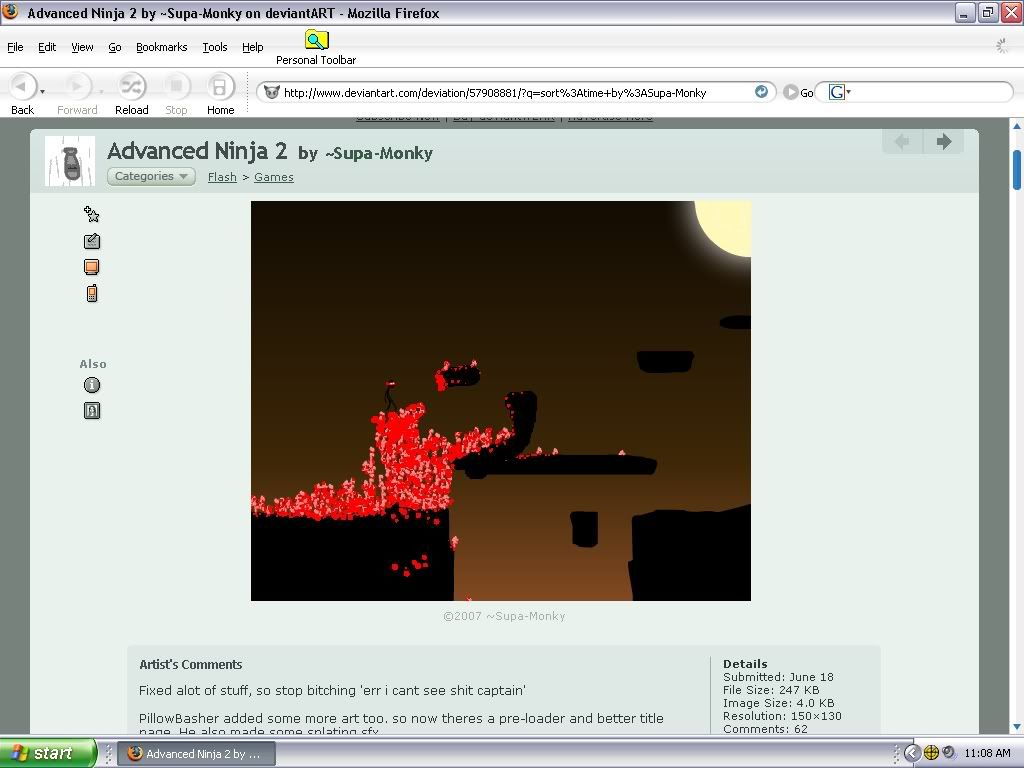1024x768 pixels.
Task: Click the artist avatar thumbnail
Action: pyautogui.click(x=70, y=161)
